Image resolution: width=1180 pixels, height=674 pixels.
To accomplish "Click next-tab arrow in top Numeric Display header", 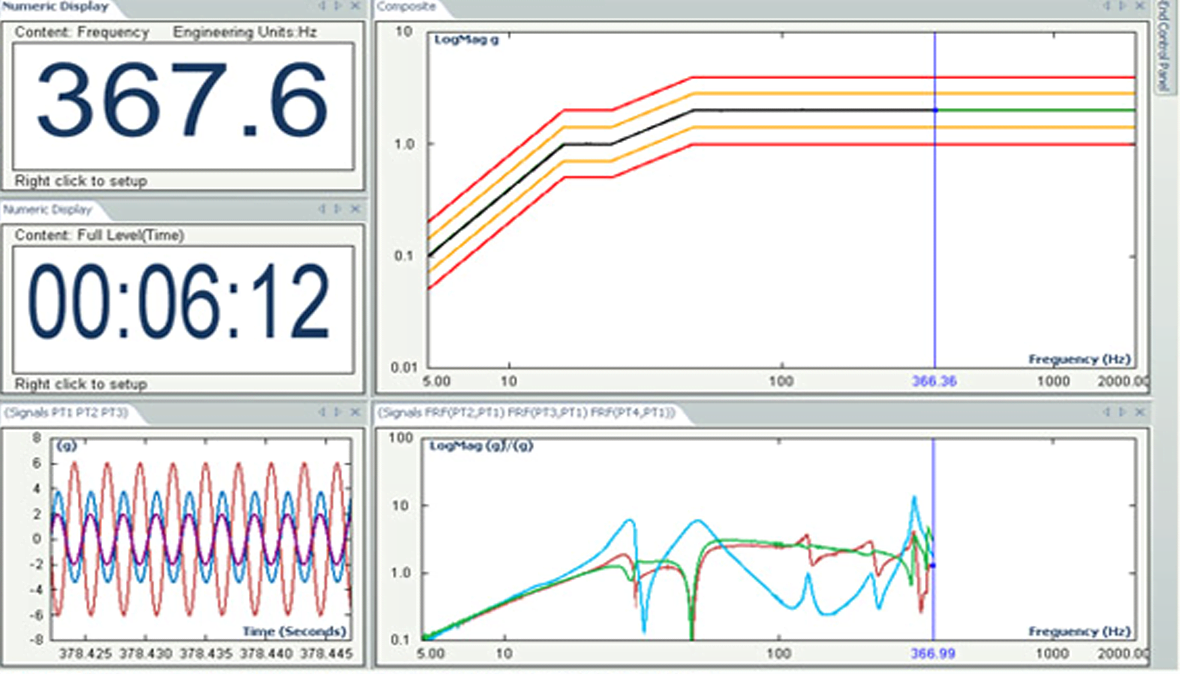I will coord(337,7).
